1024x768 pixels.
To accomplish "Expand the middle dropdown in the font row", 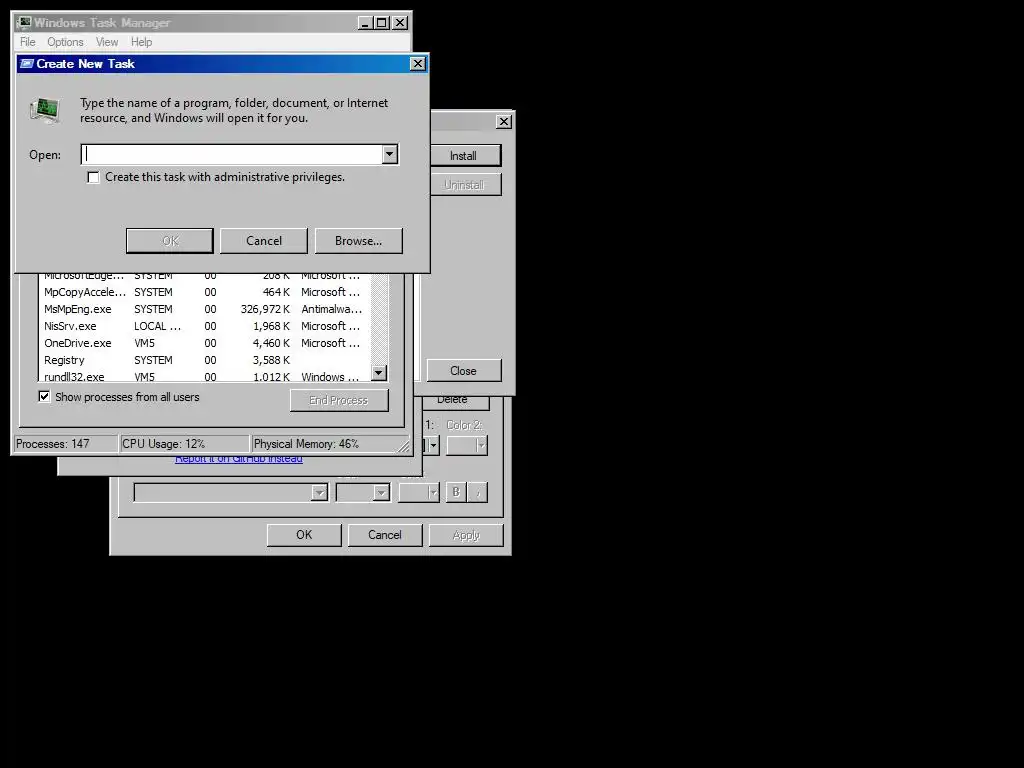I will tap(381, 492).
